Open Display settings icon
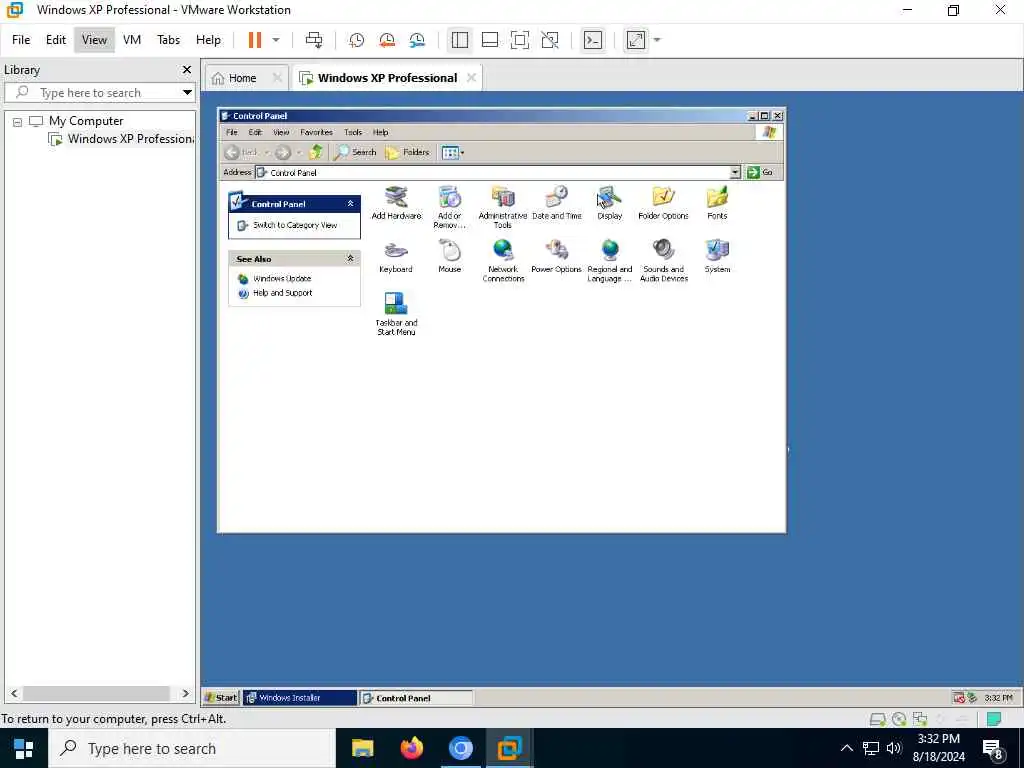 tap(610, 202)
